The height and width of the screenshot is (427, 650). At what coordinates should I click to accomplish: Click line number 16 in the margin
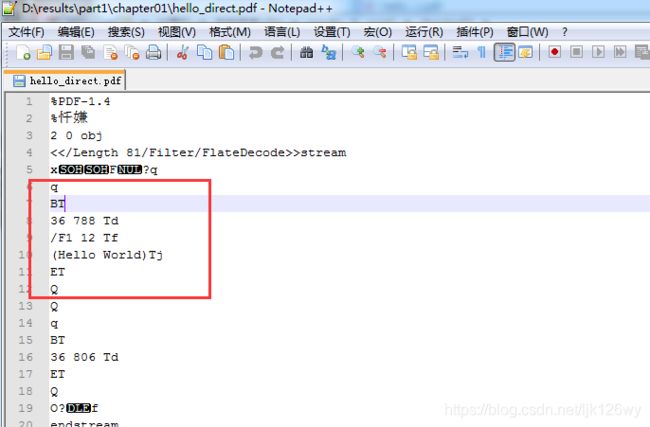25,357
